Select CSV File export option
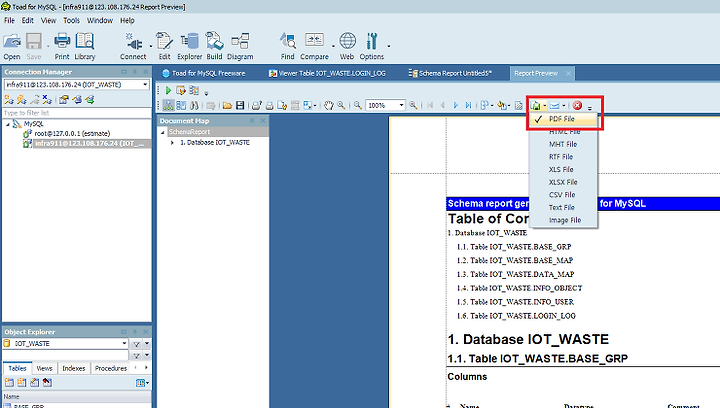 [x=563, y=195]
